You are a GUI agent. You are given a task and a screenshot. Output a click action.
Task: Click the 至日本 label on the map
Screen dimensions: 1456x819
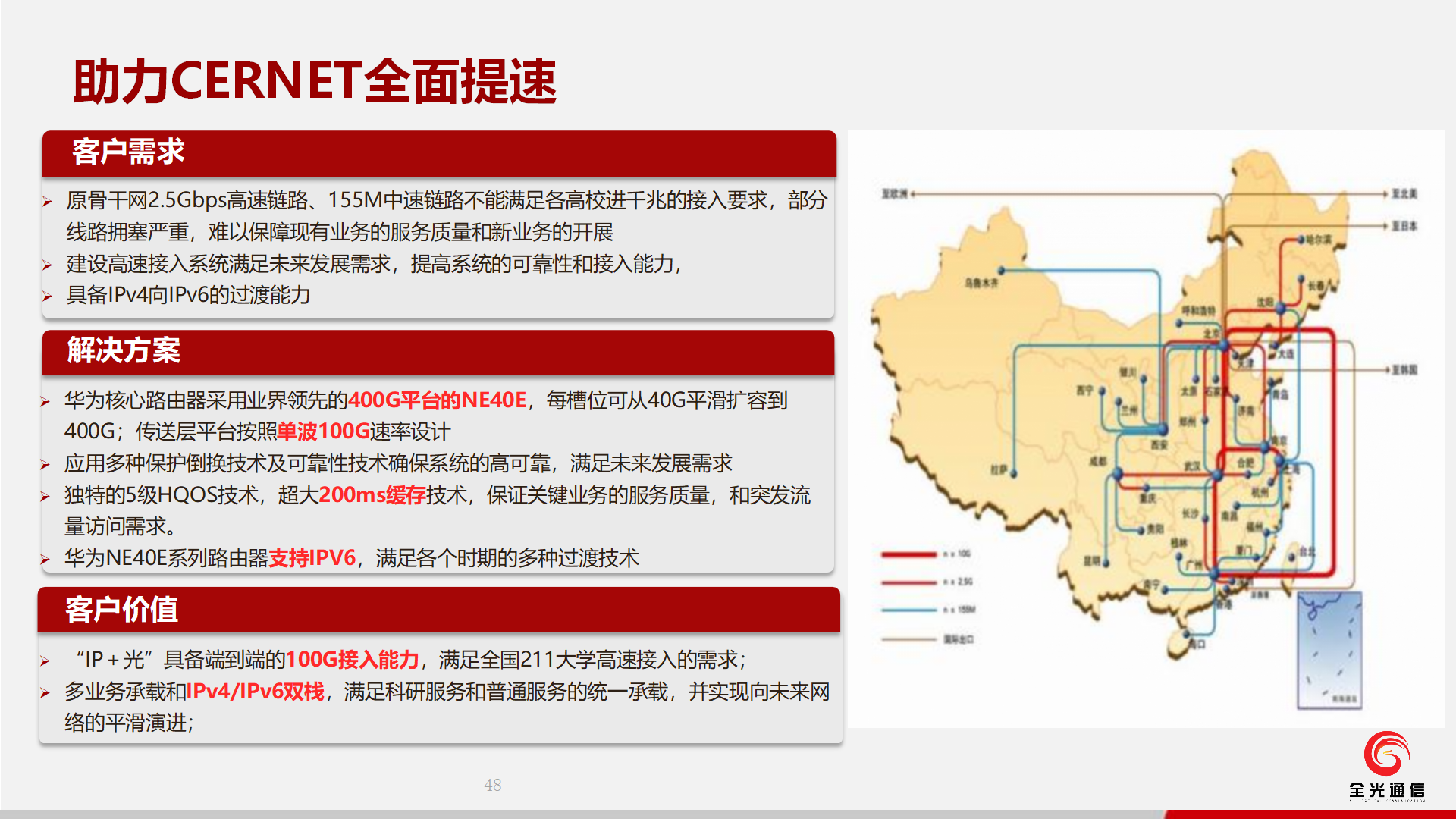click(1404, 226)
